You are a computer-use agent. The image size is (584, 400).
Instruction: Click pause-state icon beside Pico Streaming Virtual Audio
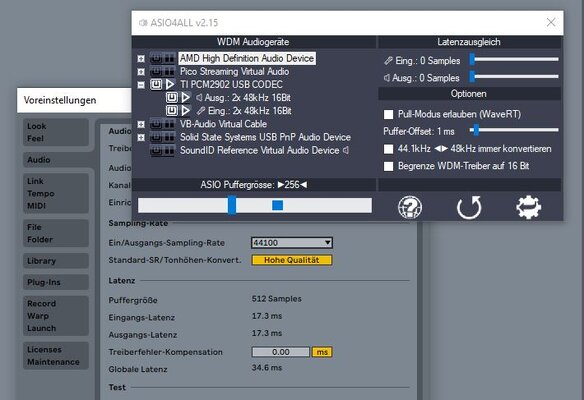[169, 71]
